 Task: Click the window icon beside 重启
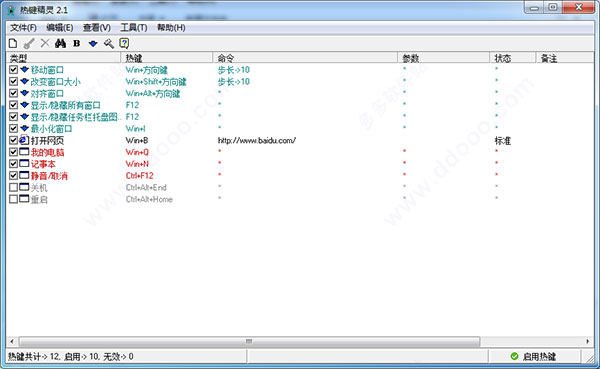click(24, 199)
